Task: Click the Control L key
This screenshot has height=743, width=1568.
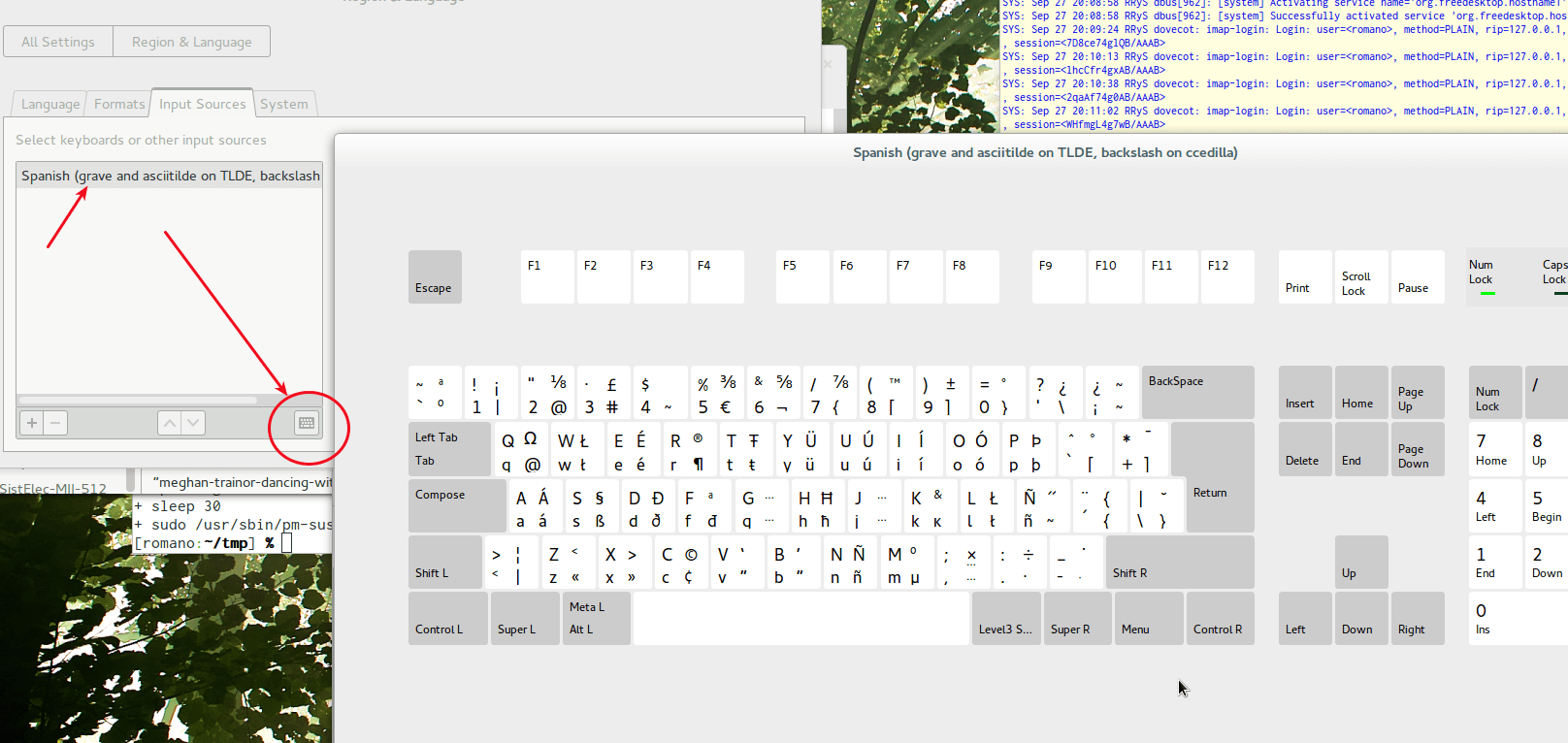Action: (x=448, y=618)
